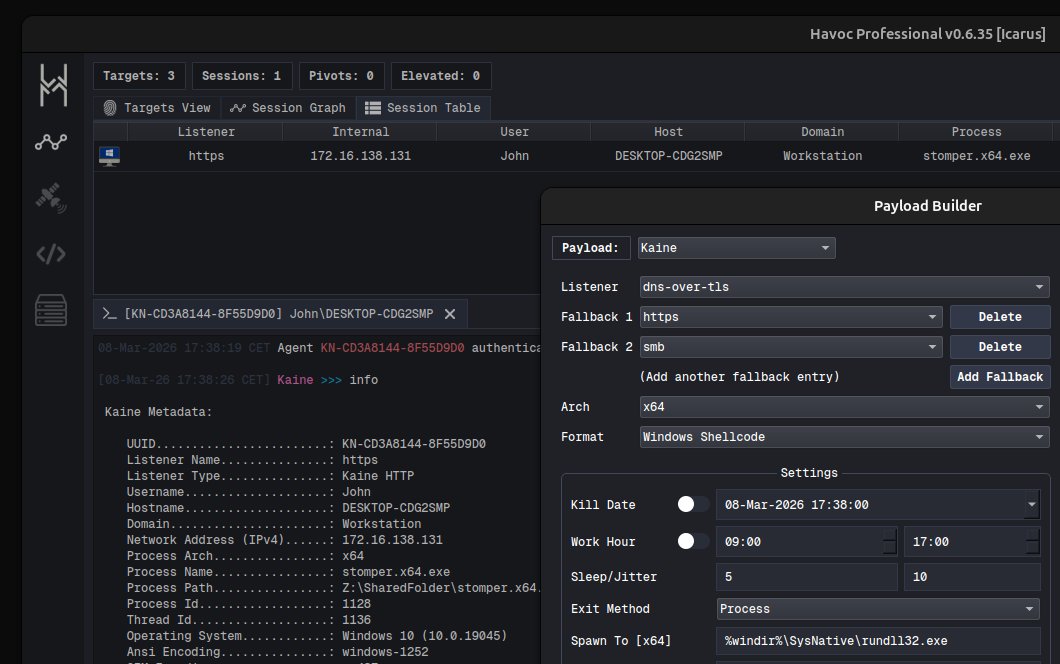Viewport: 1060px width, 664px height.
Task: Close the KN-CD3A8144-8F55D9D0 console tab
Action: (x=450, y=314)
